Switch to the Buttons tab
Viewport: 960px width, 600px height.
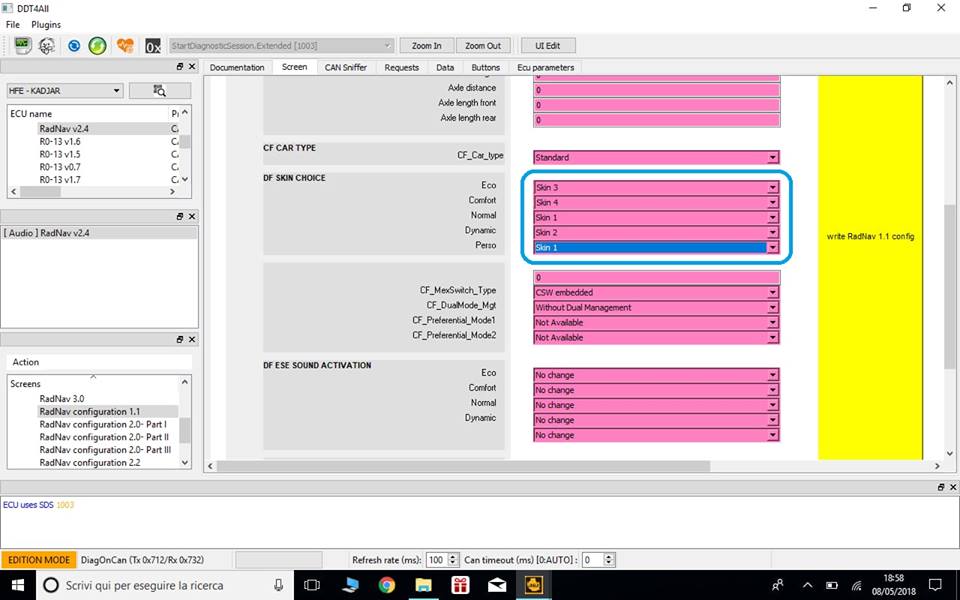coord(486,67)
